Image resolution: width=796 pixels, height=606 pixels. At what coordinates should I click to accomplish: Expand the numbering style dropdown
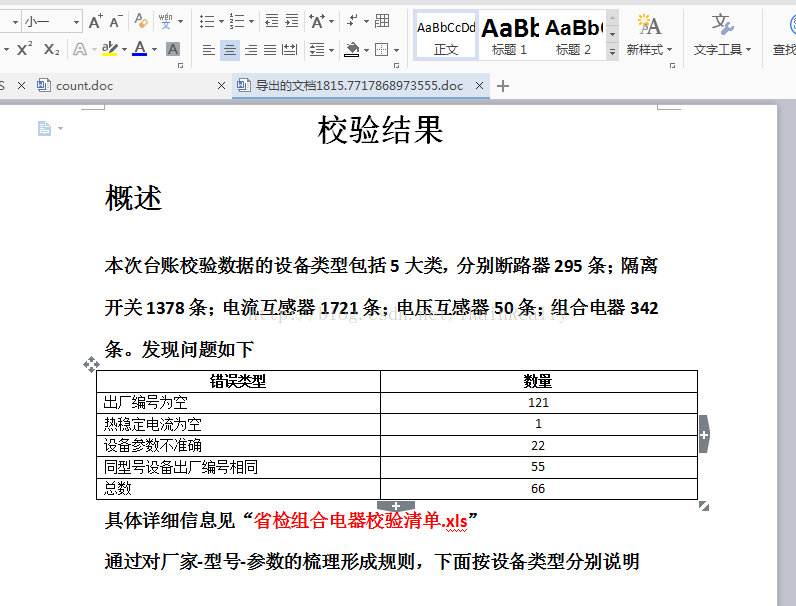(251, 22)
